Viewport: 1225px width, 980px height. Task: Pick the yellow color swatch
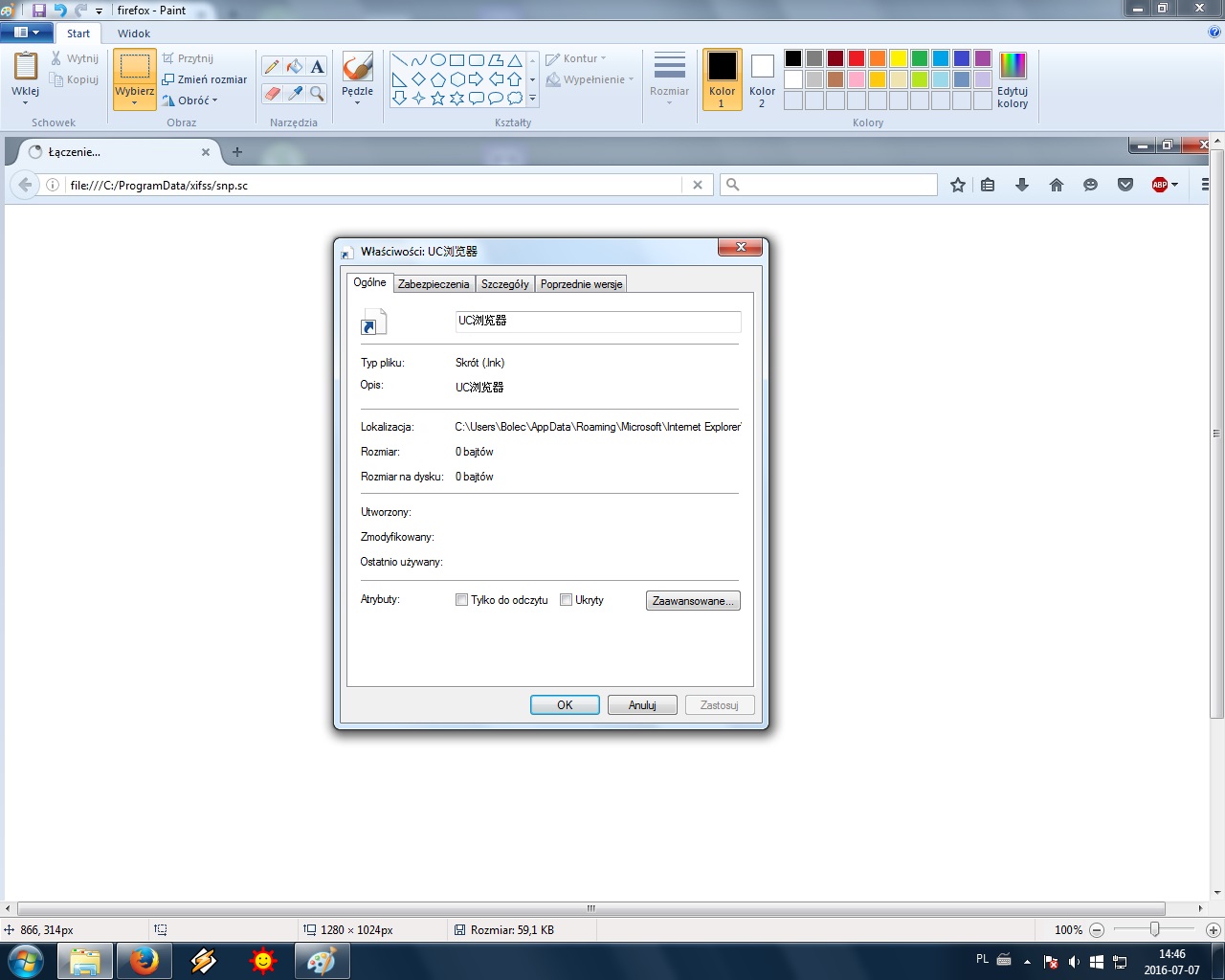[899, 58]
